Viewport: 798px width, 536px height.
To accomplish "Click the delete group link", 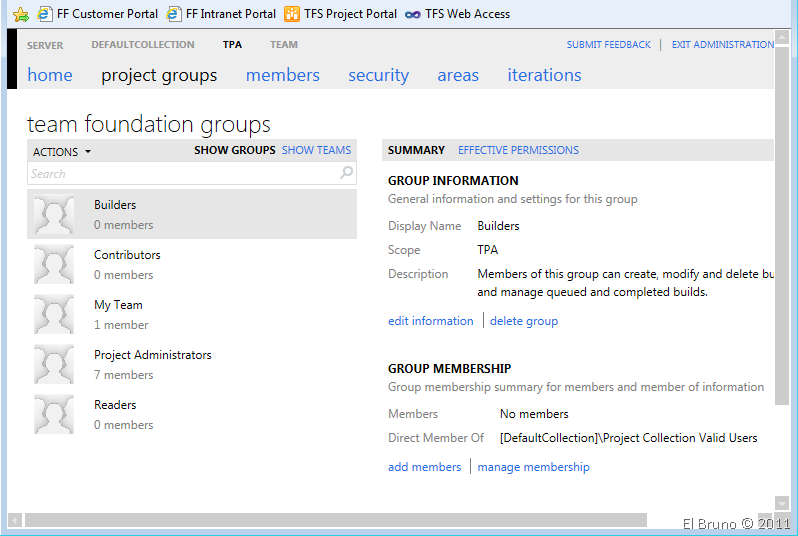I will [x=523, y=321].
